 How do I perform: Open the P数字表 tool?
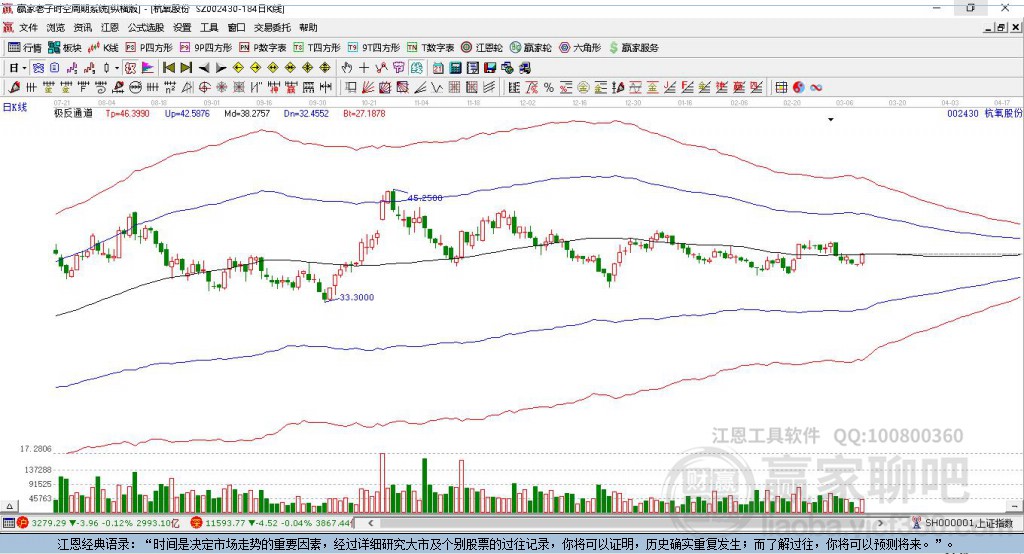pos(263,48)
